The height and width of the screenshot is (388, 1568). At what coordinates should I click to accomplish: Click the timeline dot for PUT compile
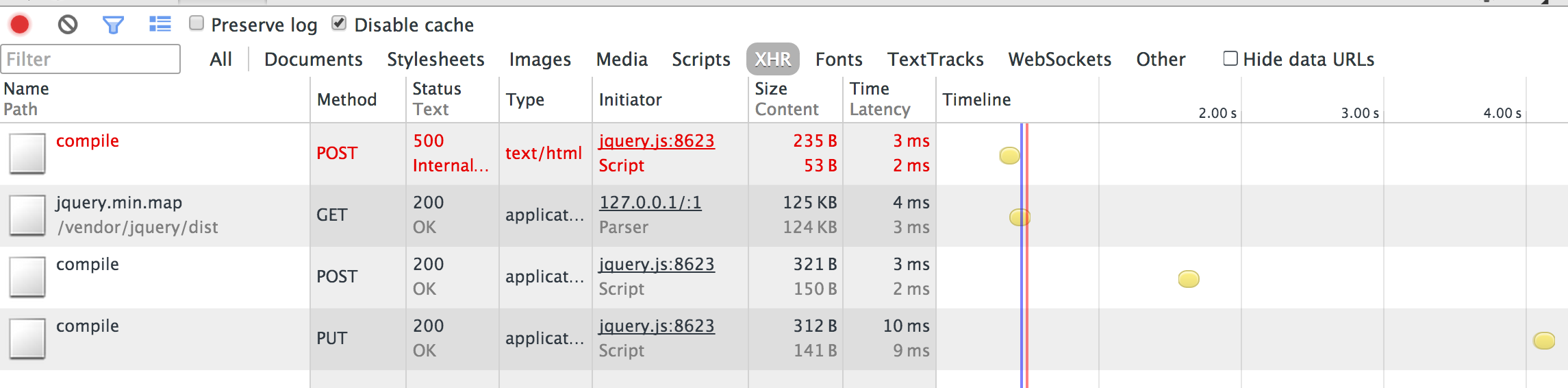pos(1544,341)
